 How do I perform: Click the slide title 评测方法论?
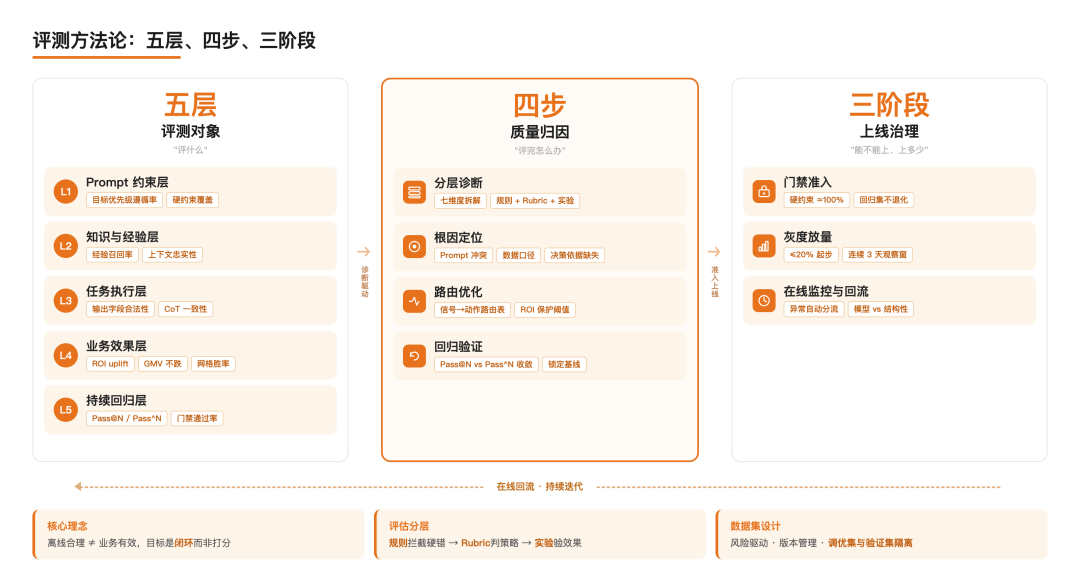tap(174, 41)
